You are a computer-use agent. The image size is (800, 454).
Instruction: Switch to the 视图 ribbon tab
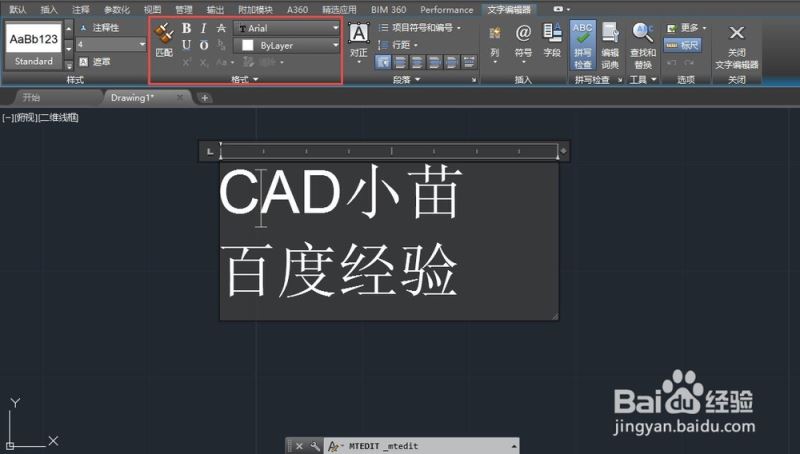pos(153,10)
